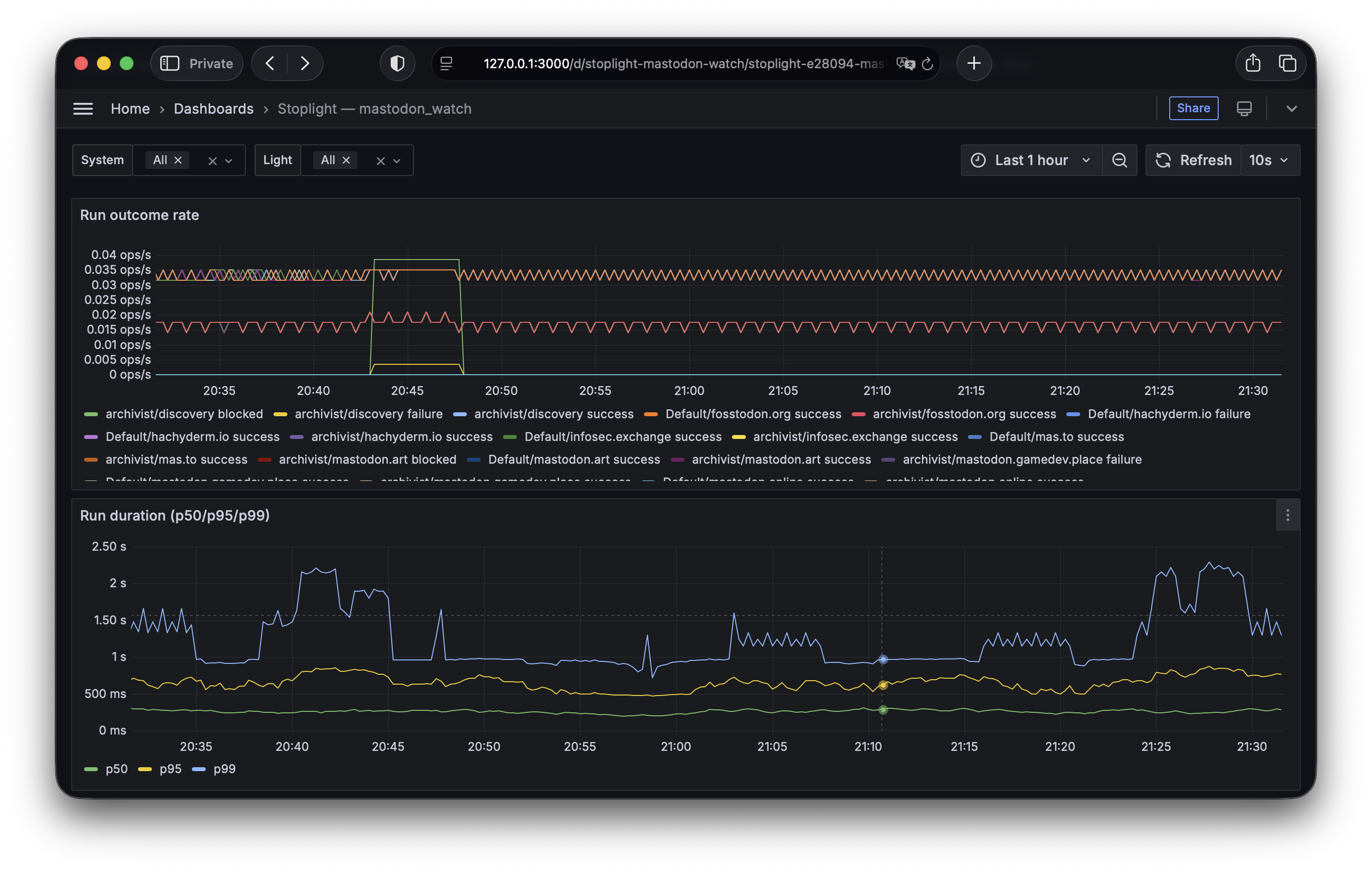Screen dimensions: 1372x872
Task: Open the Last 1 hour time picker
Action: (1031, 160)
